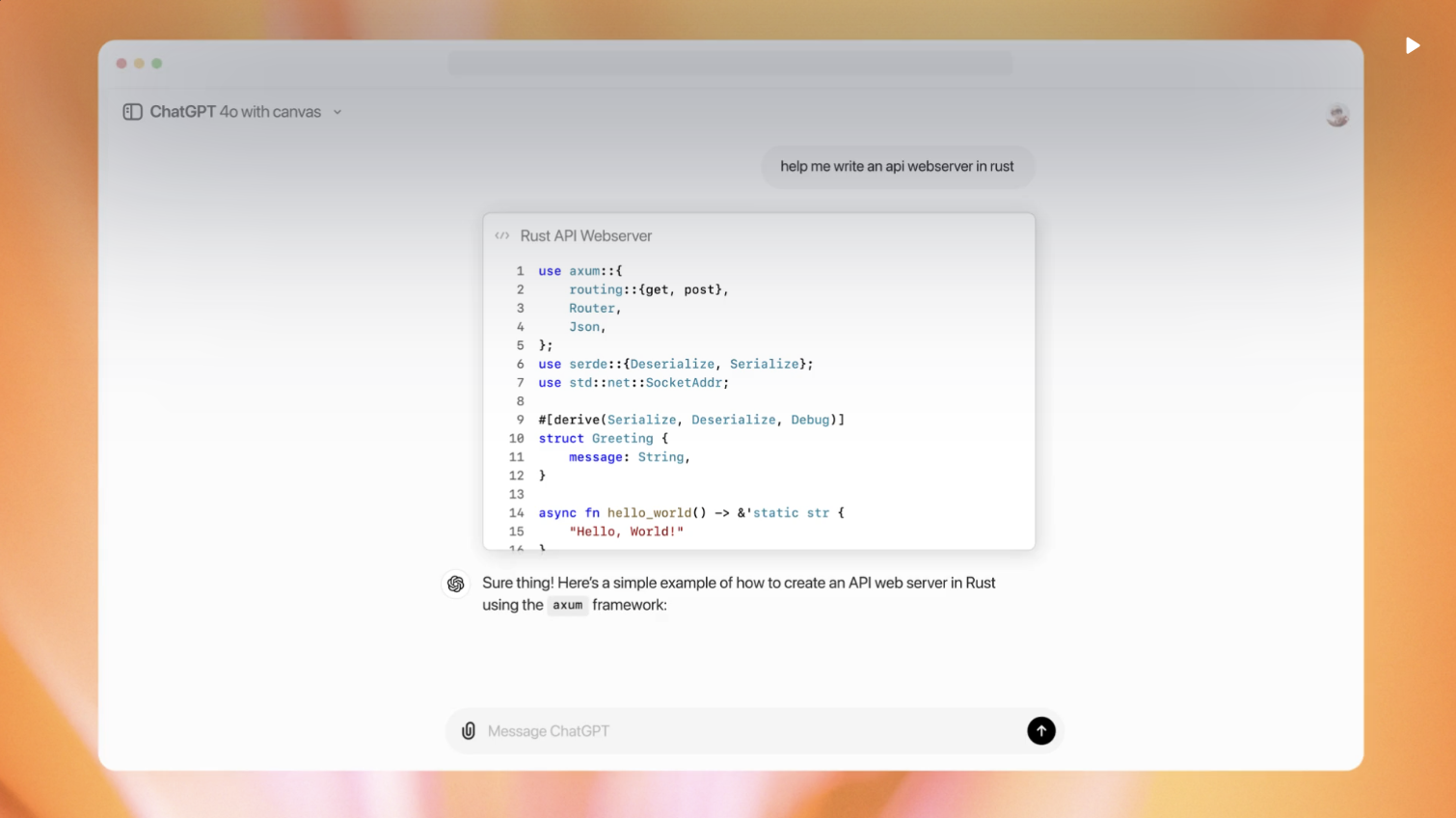Open the user profile avatar
The image size is (1456, 818).
1337,115
